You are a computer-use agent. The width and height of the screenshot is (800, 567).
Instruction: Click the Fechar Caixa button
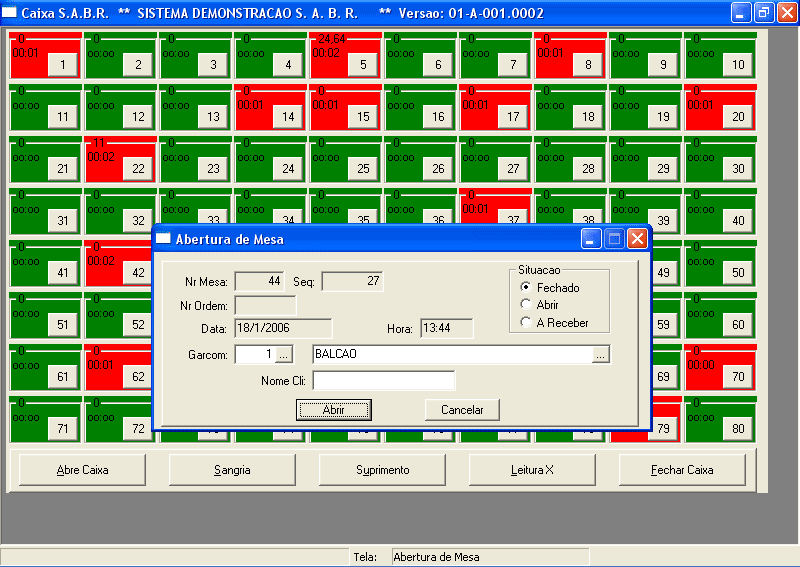coord(682,470)
